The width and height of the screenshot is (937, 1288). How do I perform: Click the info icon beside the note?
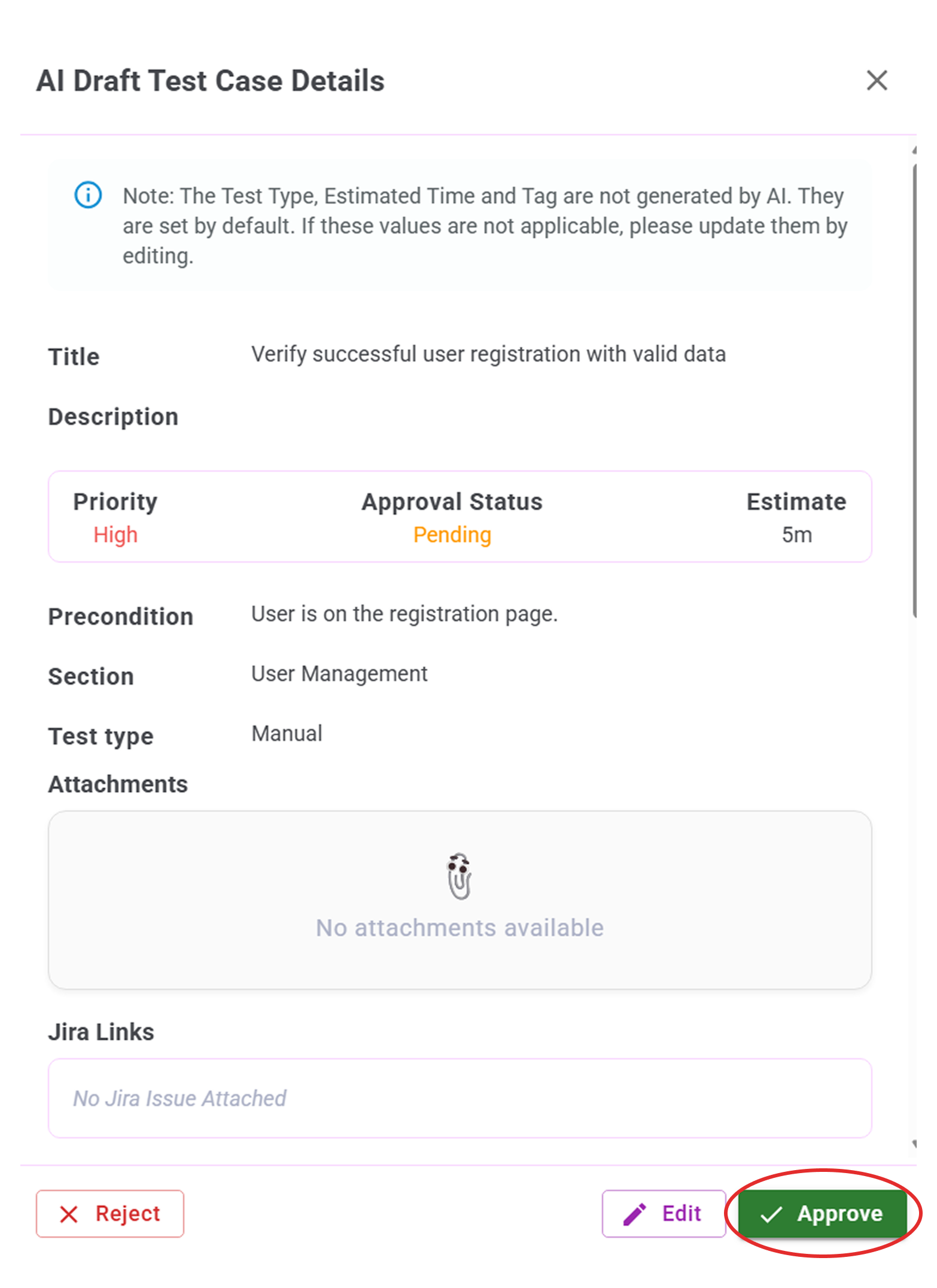pyautogui.click(x=88, y=195)
